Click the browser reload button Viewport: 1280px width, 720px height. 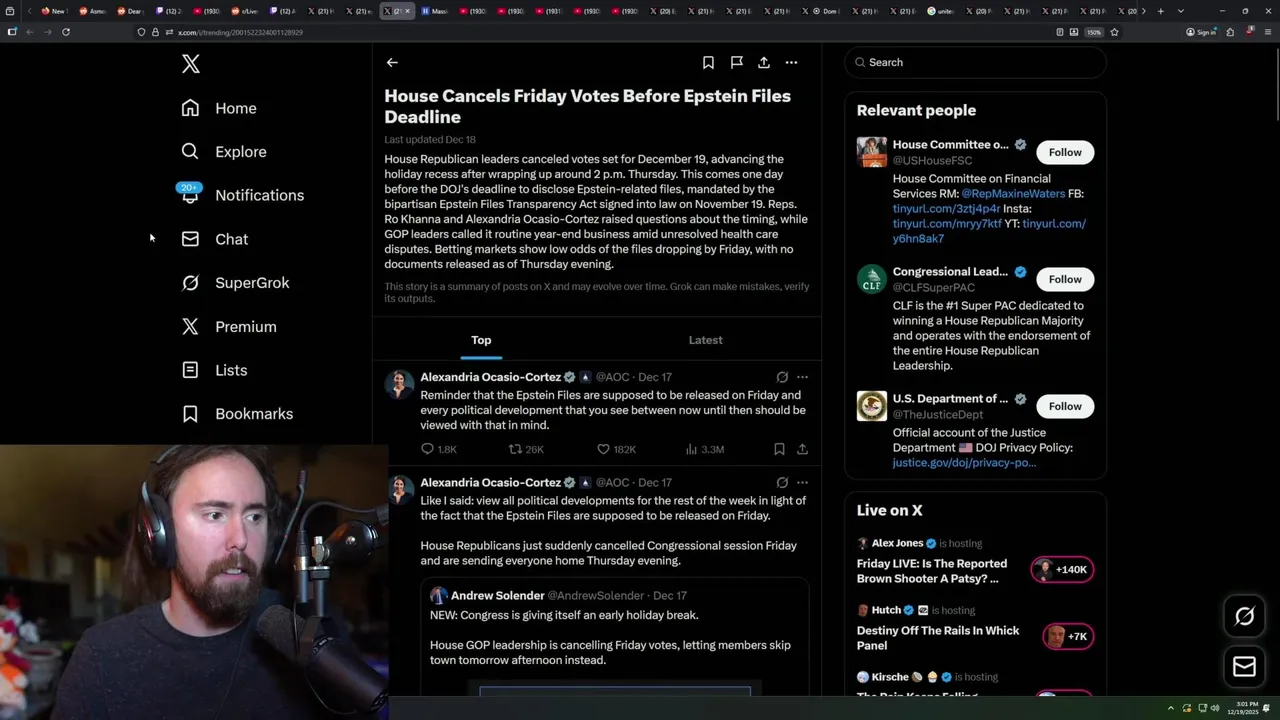pyautogui.click(x=66, y=32)
